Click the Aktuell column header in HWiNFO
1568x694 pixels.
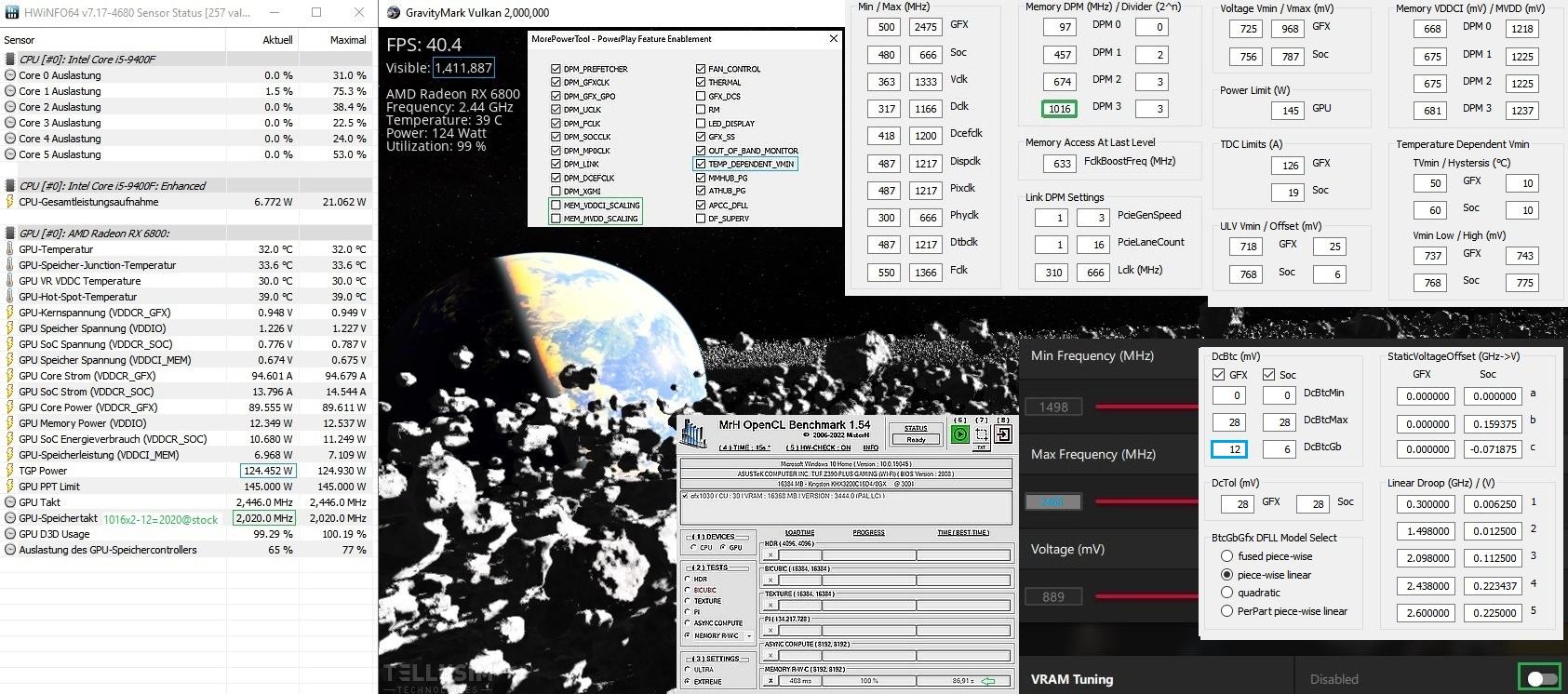pos(277,40)
